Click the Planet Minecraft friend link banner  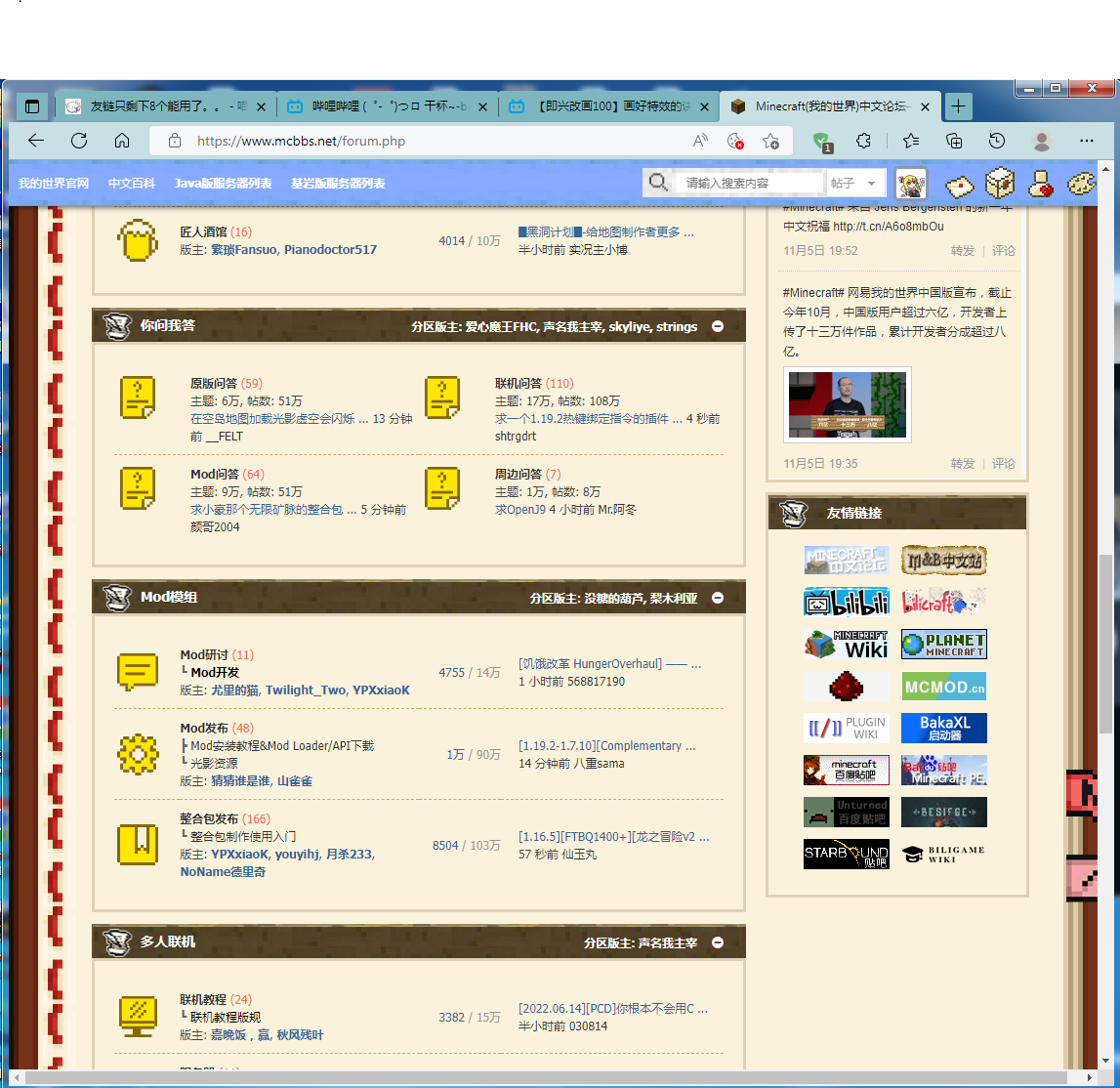943,645
